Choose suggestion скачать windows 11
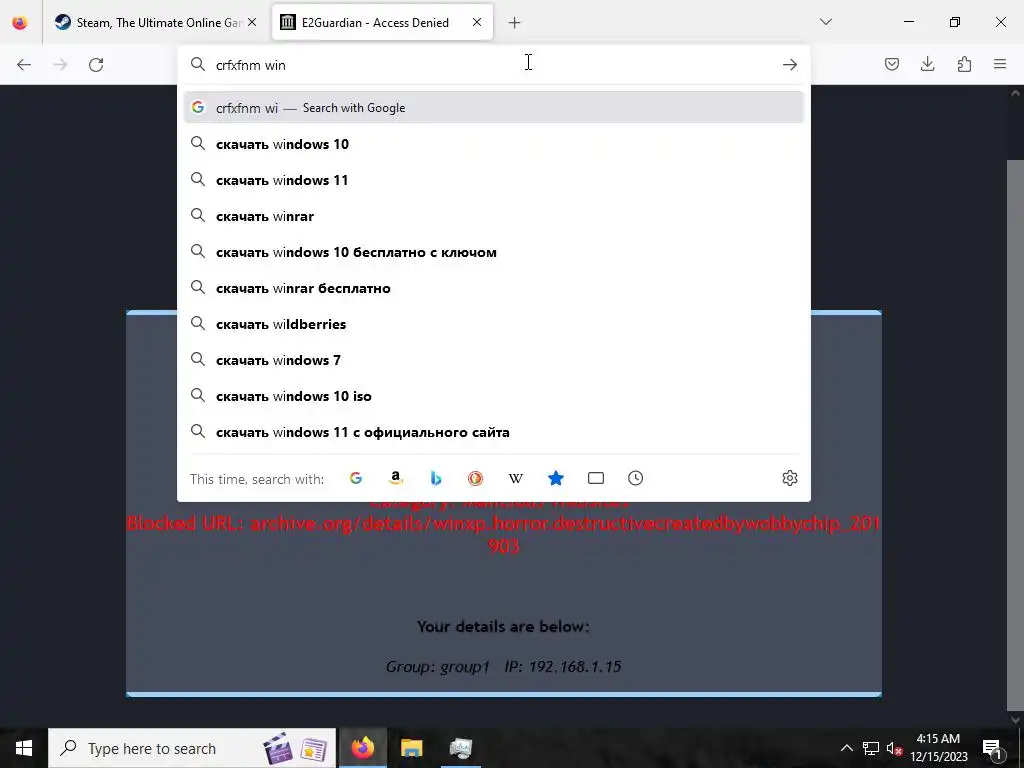The image size is (1024, 768). click(494, 180)
